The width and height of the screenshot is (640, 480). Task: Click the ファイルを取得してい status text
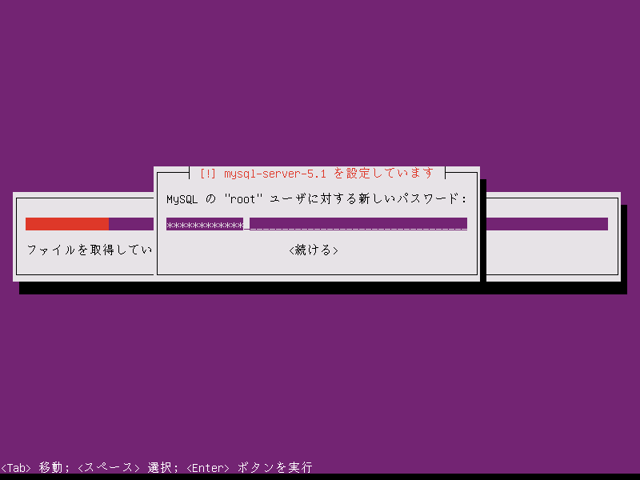coord(90,250)
